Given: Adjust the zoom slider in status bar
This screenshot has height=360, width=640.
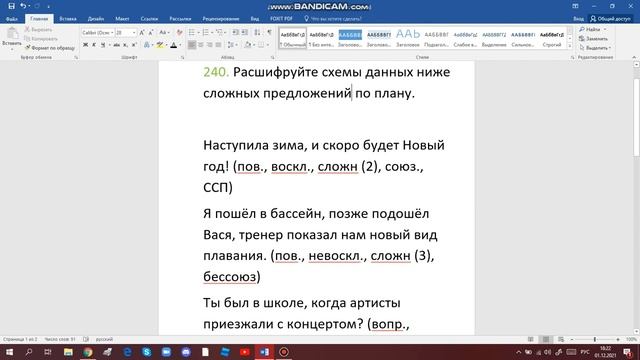Looking at the screenshot, I should (x=595, y=339).
